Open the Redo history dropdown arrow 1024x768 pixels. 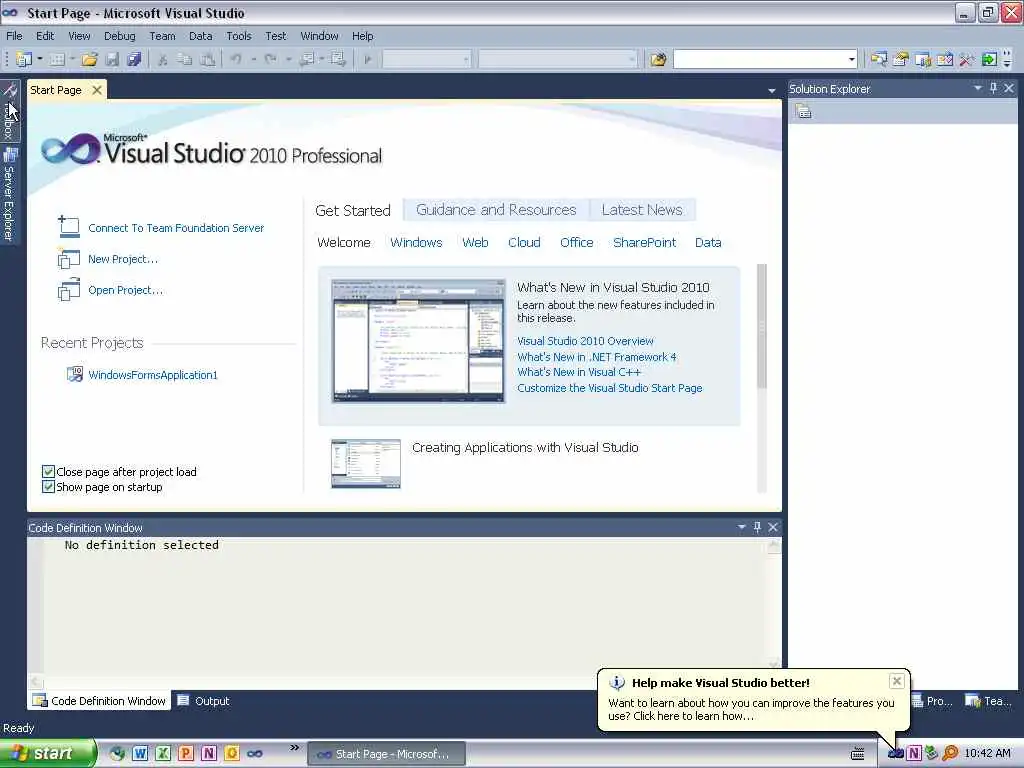point(288,59)
